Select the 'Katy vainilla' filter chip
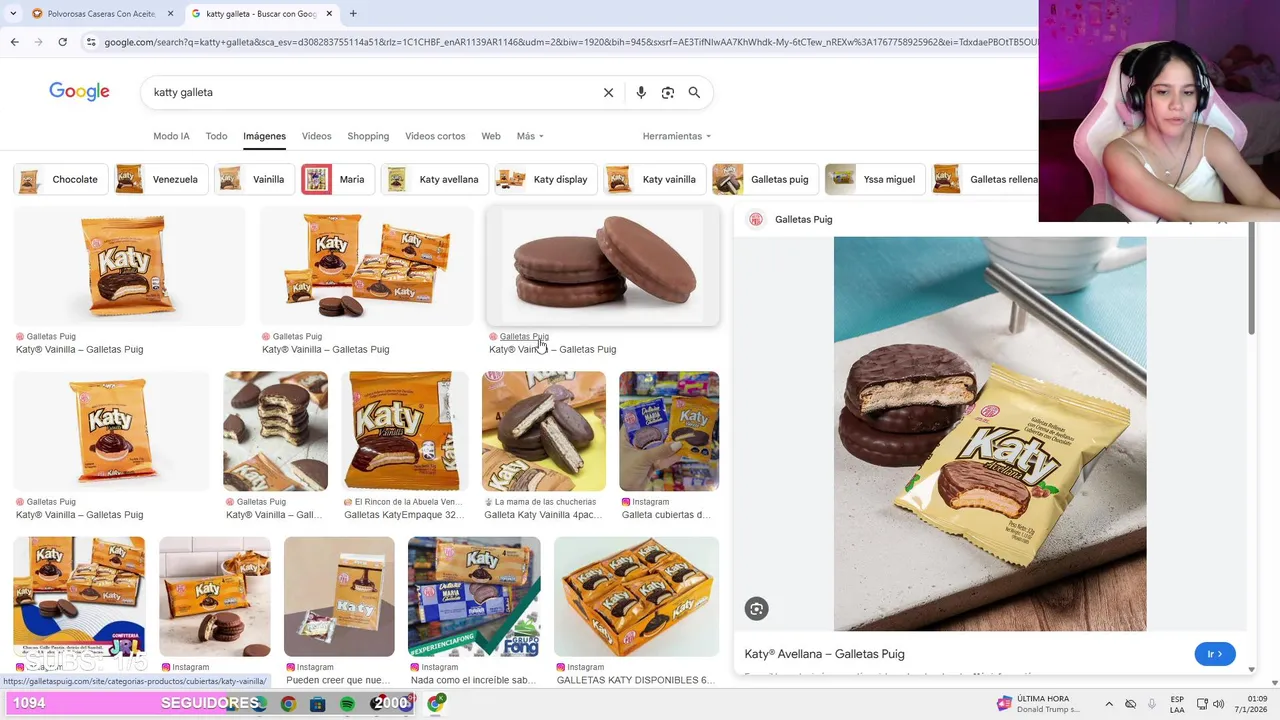 click(654, 179)
